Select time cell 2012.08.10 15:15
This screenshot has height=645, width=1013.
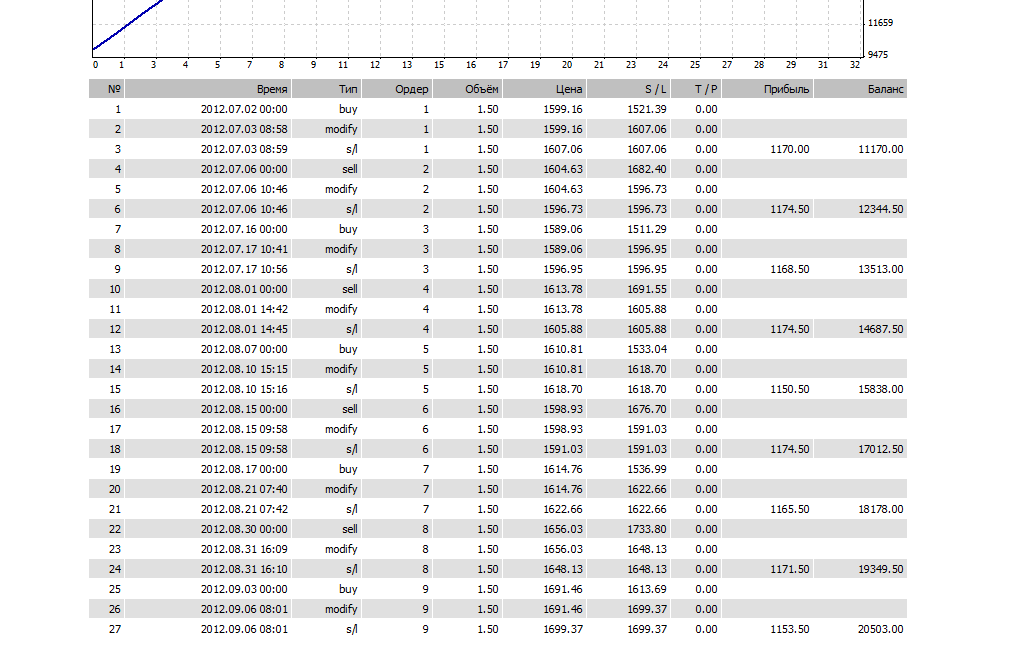coord(244,370)
